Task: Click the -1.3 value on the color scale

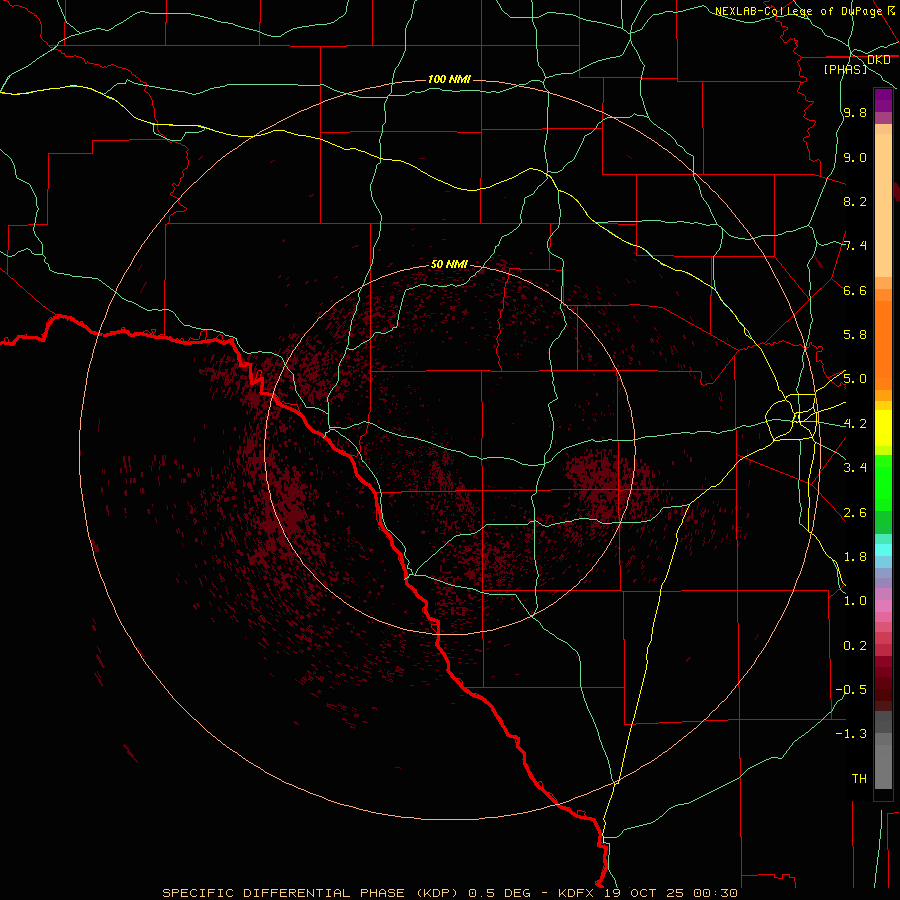Action: point(851,734)
